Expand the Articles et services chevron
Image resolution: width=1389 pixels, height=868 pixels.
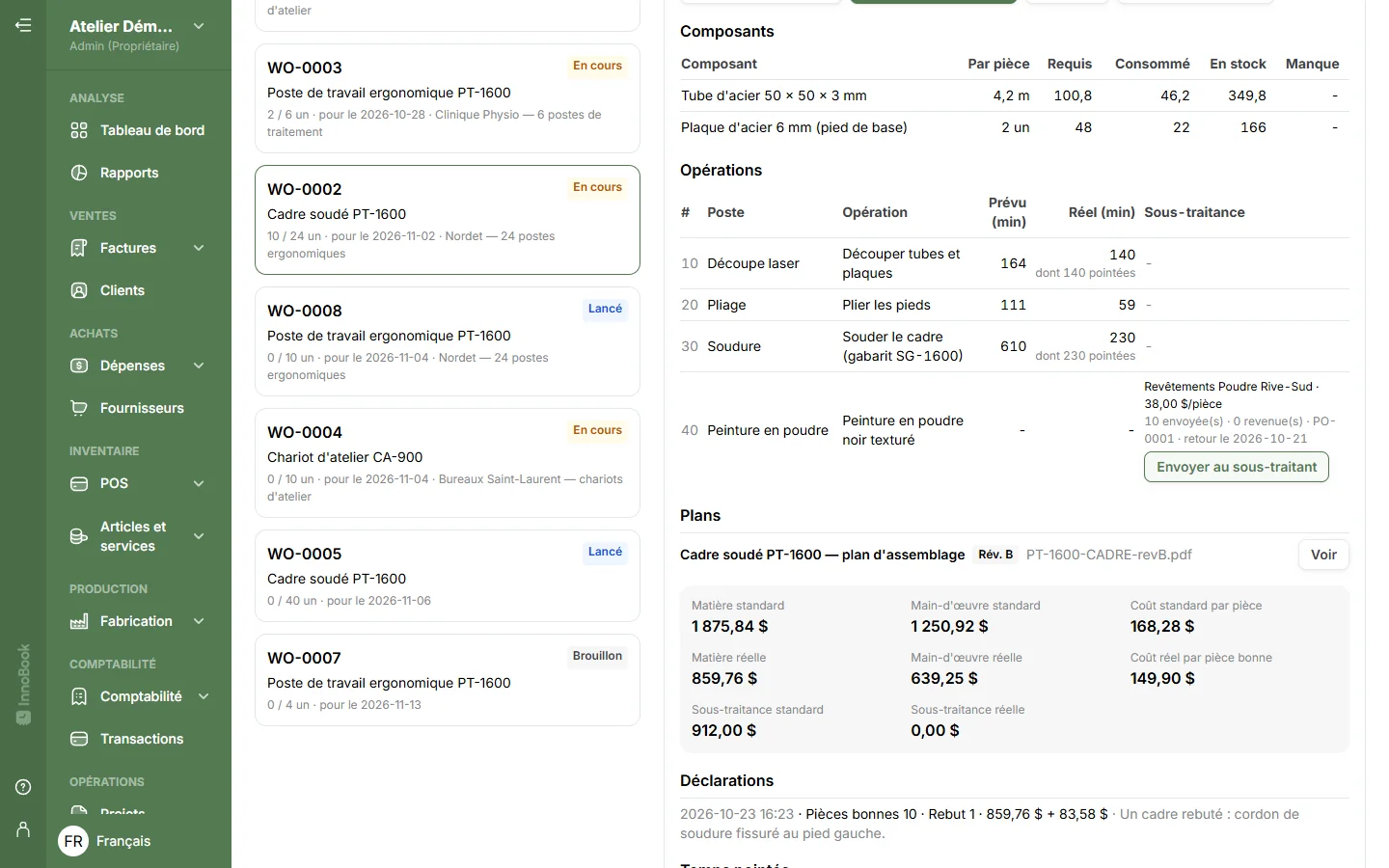pos(199,536)
